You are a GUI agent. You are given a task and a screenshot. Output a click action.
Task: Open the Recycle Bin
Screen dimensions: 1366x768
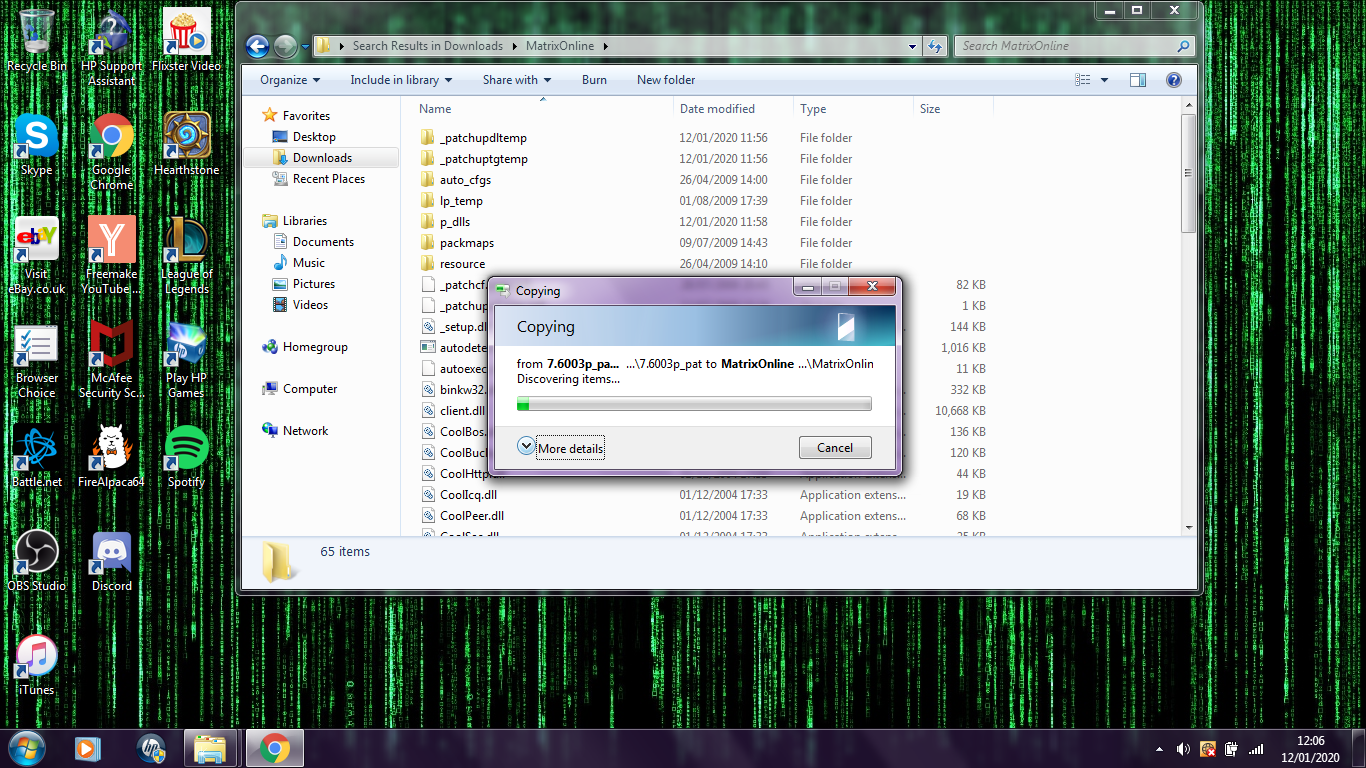[37, 33]
